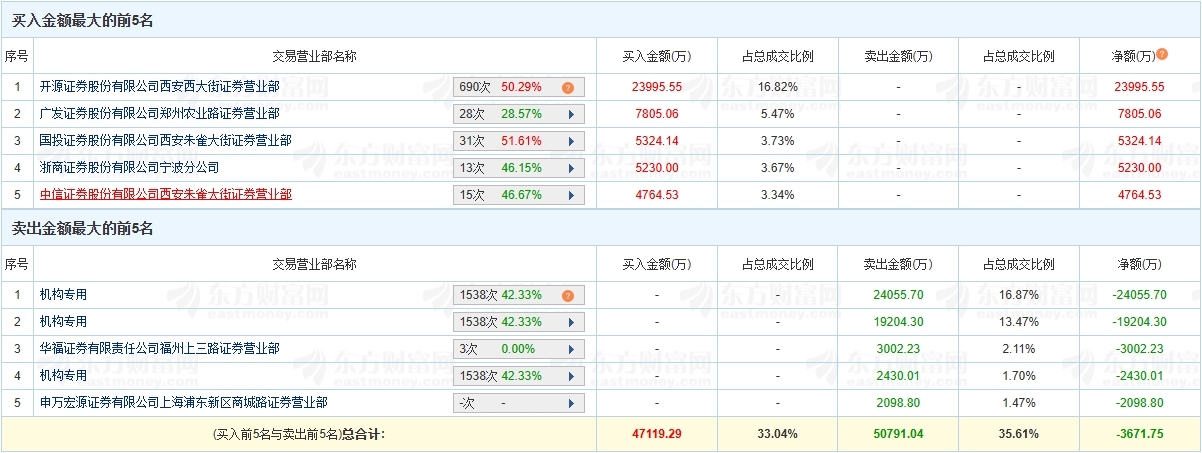1202x453 pixels.
Task: Open 申万宏源上海浦东新区商城路营业部 link
Action: 183,403
